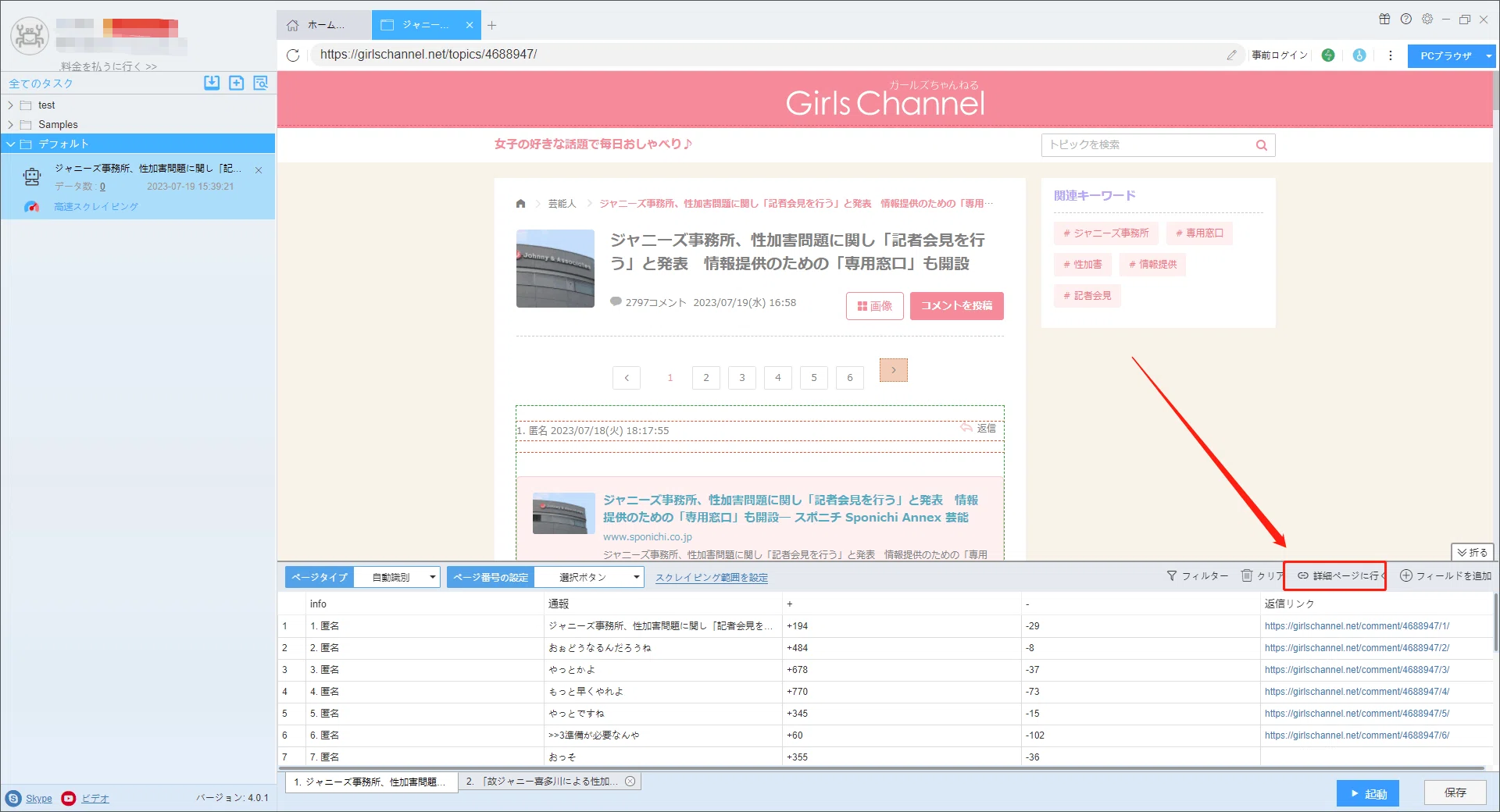Click the sponichi link card thumbnail
Screen dimensions: 1500x812
coord(564,513)
